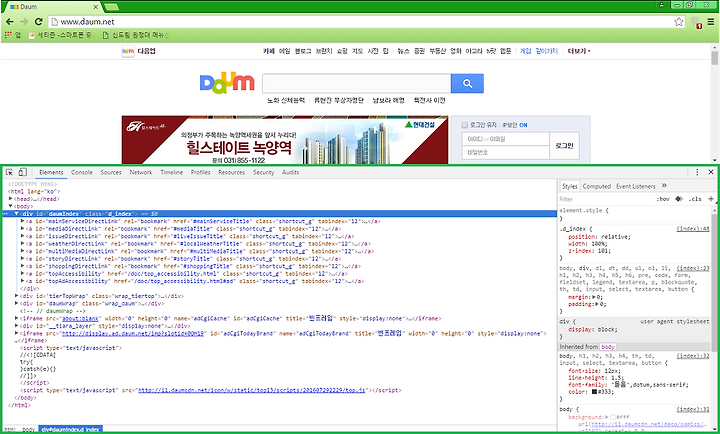Switch to the Console tab
The image size is (720, 434).
click(82, 172)
